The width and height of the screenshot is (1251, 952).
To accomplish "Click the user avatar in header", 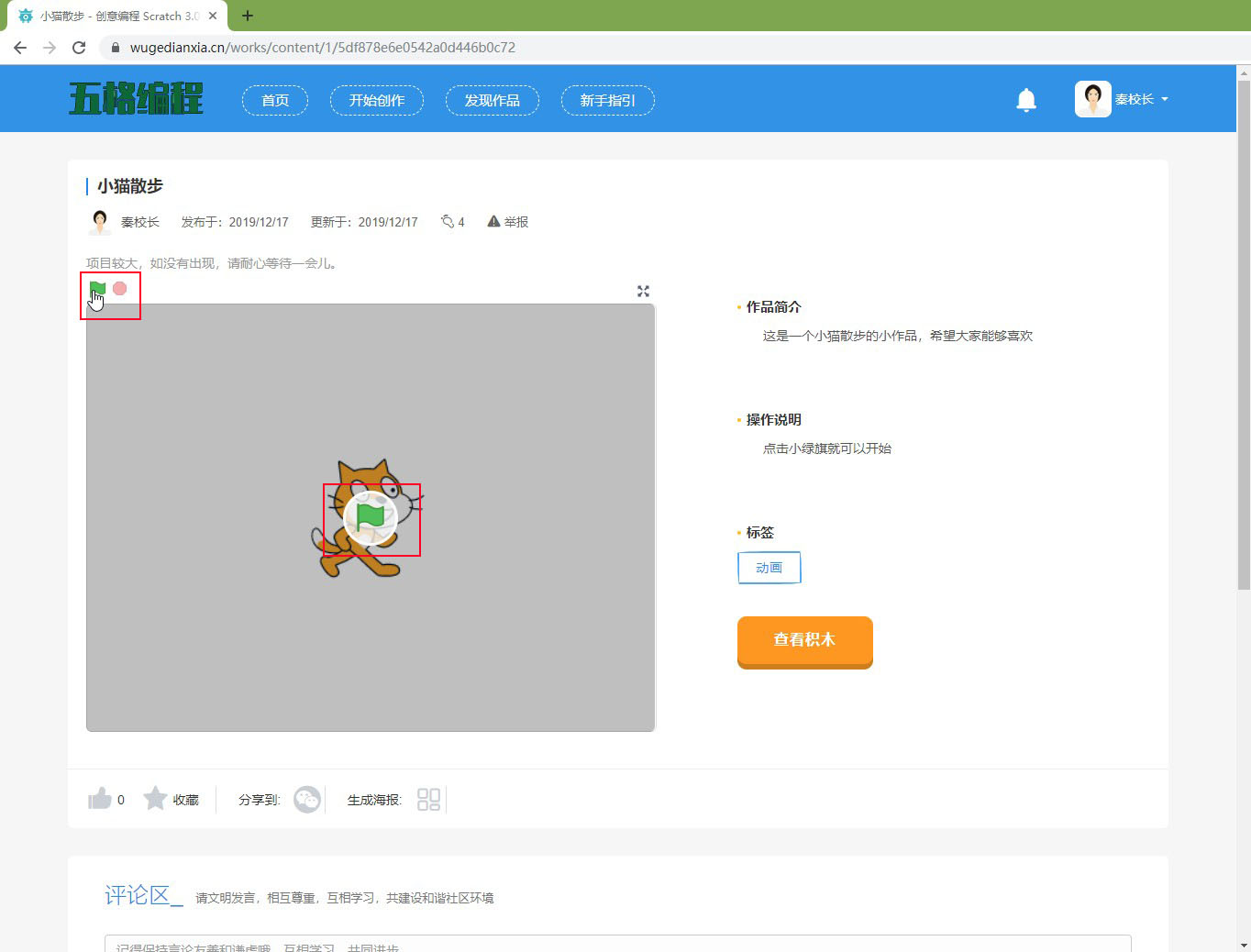I will click(x=1092, y=99).
